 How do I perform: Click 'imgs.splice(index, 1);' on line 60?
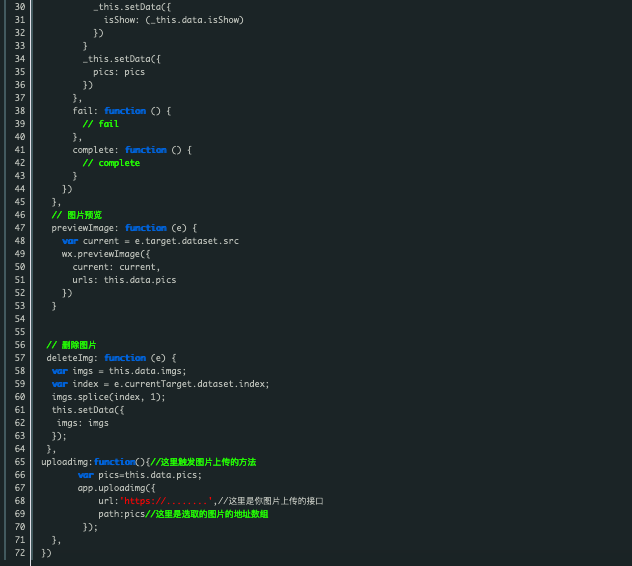pyautogui.click(x=108, y=397)
